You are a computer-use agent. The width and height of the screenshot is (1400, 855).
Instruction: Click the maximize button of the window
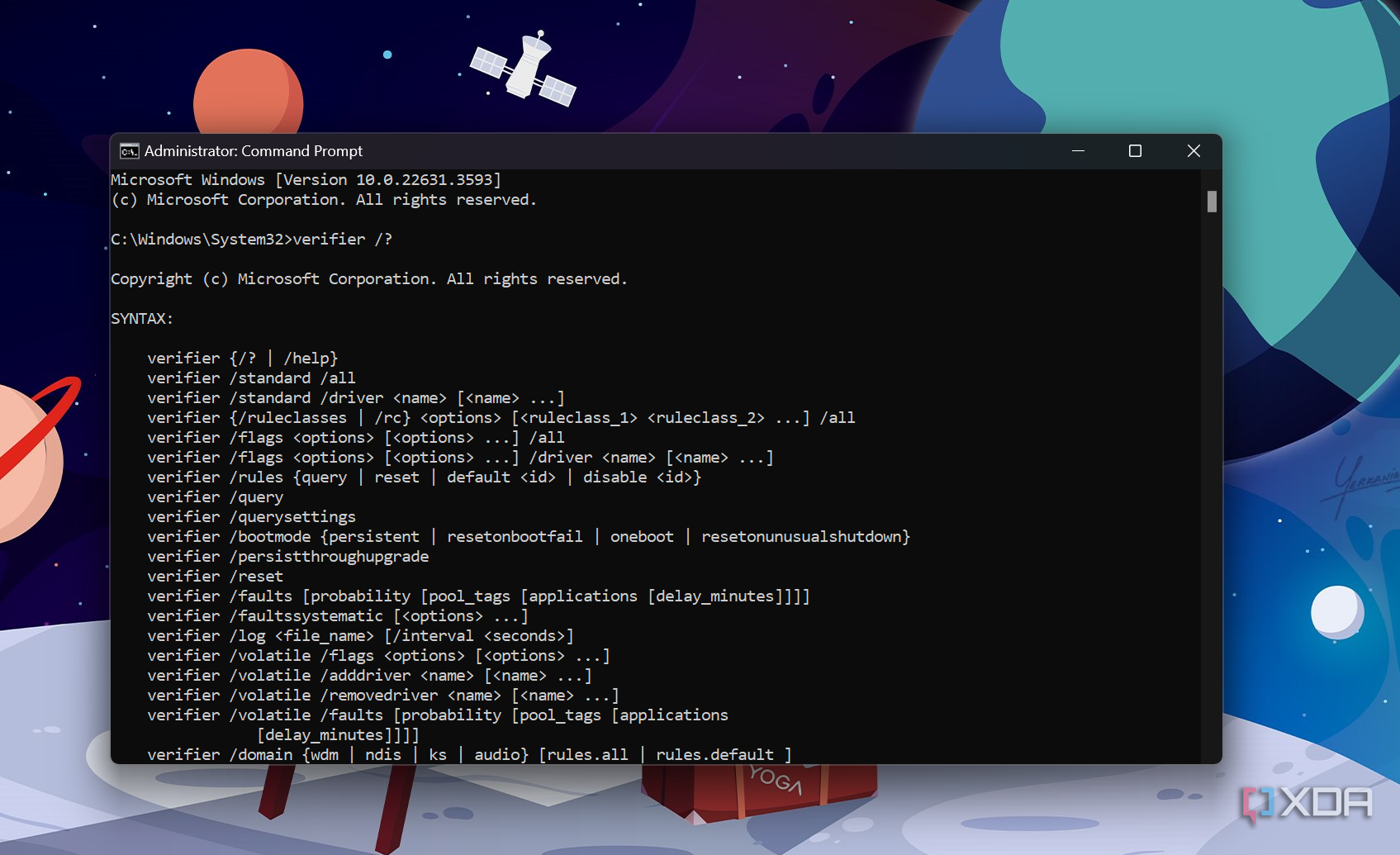1135,151
